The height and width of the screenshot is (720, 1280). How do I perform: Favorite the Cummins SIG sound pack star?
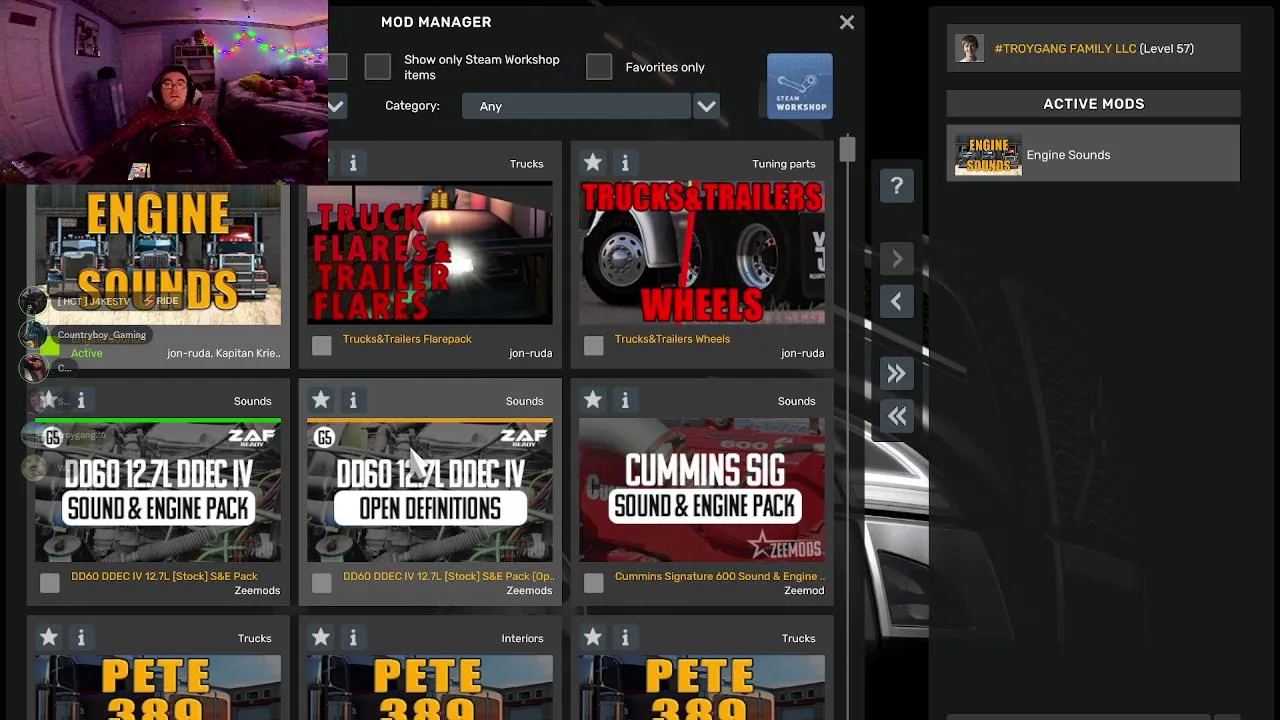593,400
